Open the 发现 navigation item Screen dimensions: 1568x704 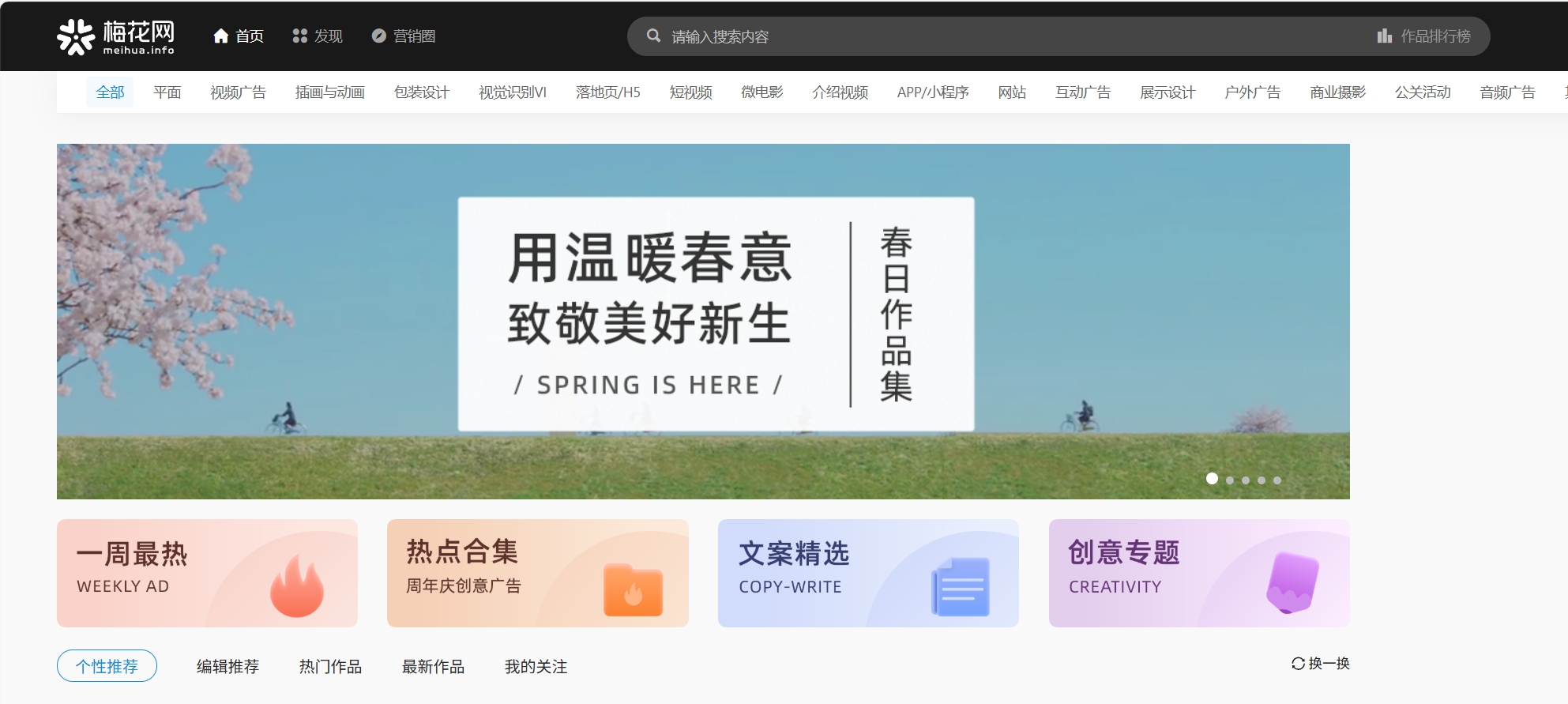pos(318,36)
